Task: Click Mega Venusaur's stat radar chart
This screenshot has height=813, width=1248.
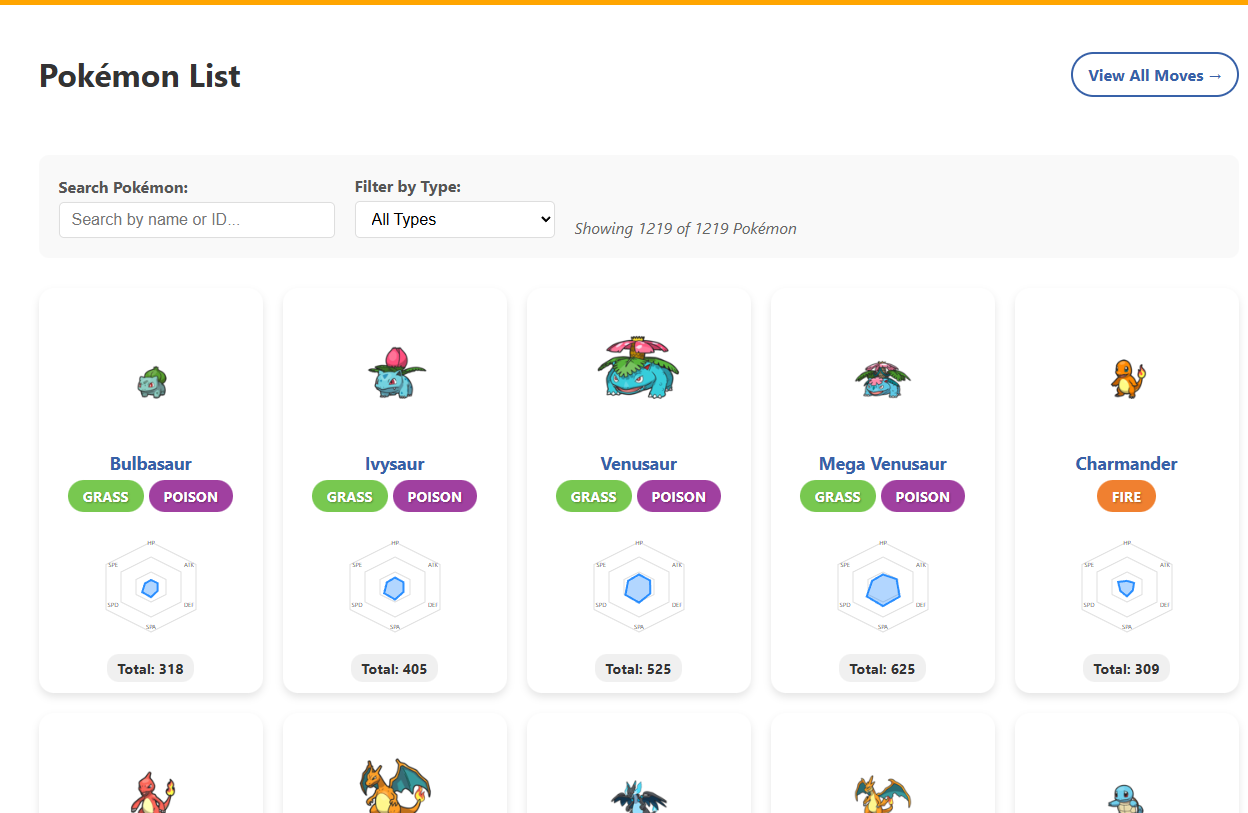Action: pyautogui.click(x=883, y=588)
